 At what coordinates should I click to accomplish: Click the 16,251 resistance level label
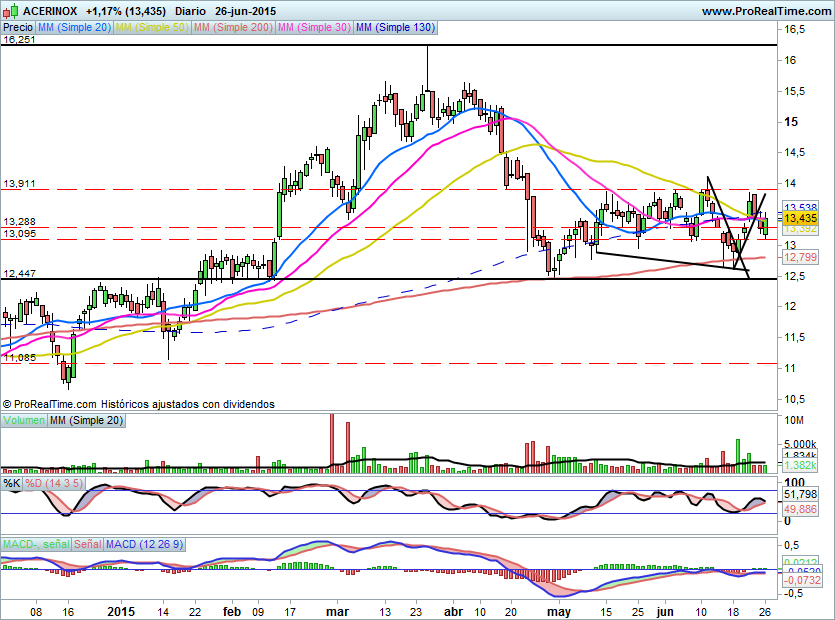(19, 39)
